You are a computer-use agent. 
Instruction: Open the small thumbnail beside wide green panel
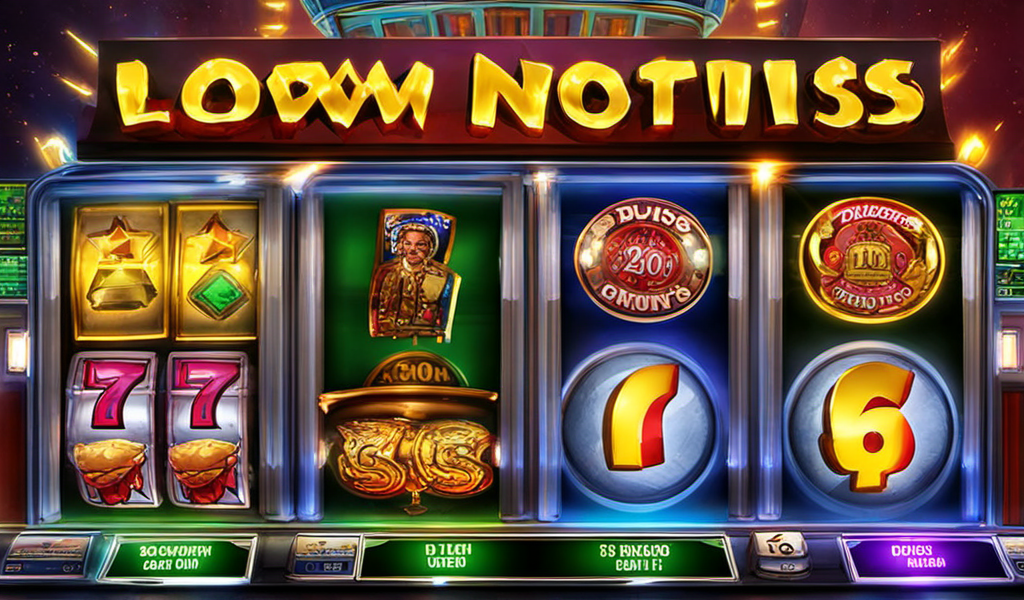[x=325, y=556]
